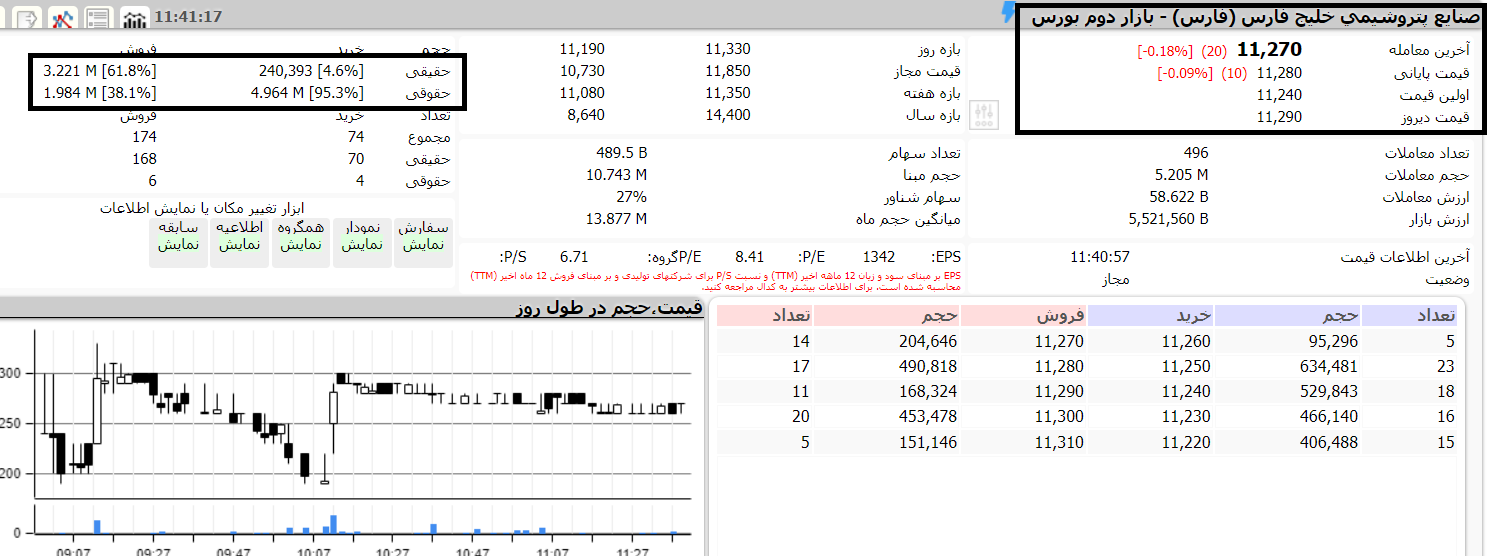Click the export arrow page icon
Viewport: 1491px width, 556px height.
27,17
